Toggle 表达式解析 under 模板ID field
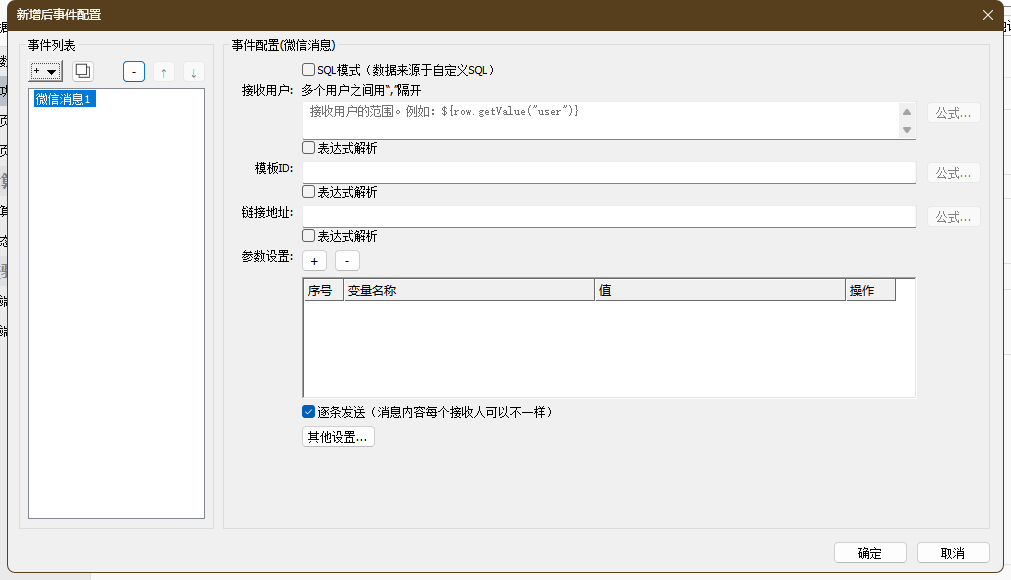 pyautogui.click(x=309, y=192)
